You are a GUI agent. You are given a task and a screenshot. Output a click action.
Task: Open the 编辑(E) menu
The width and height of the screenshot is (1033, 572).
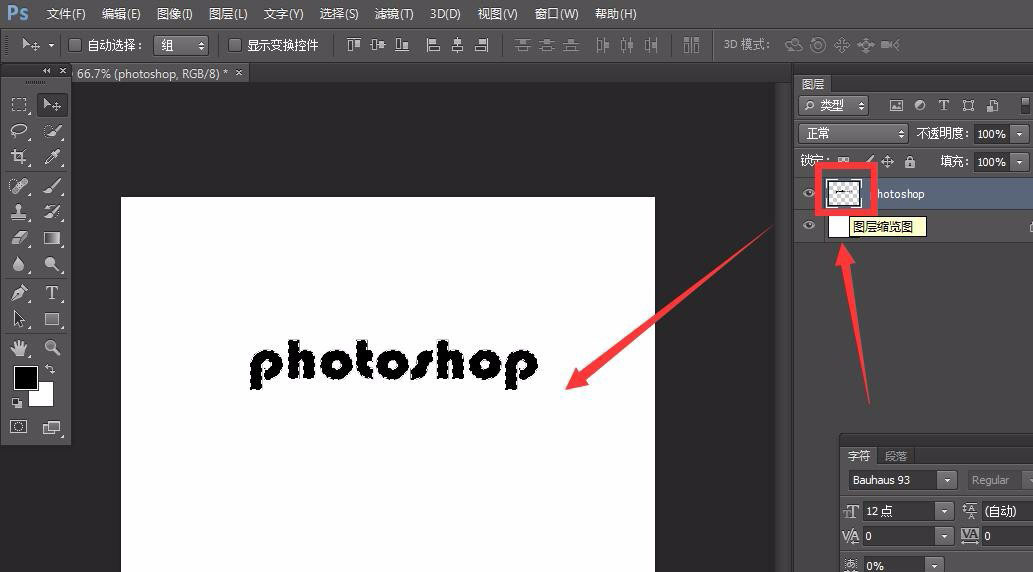click(x=121, y=13)
